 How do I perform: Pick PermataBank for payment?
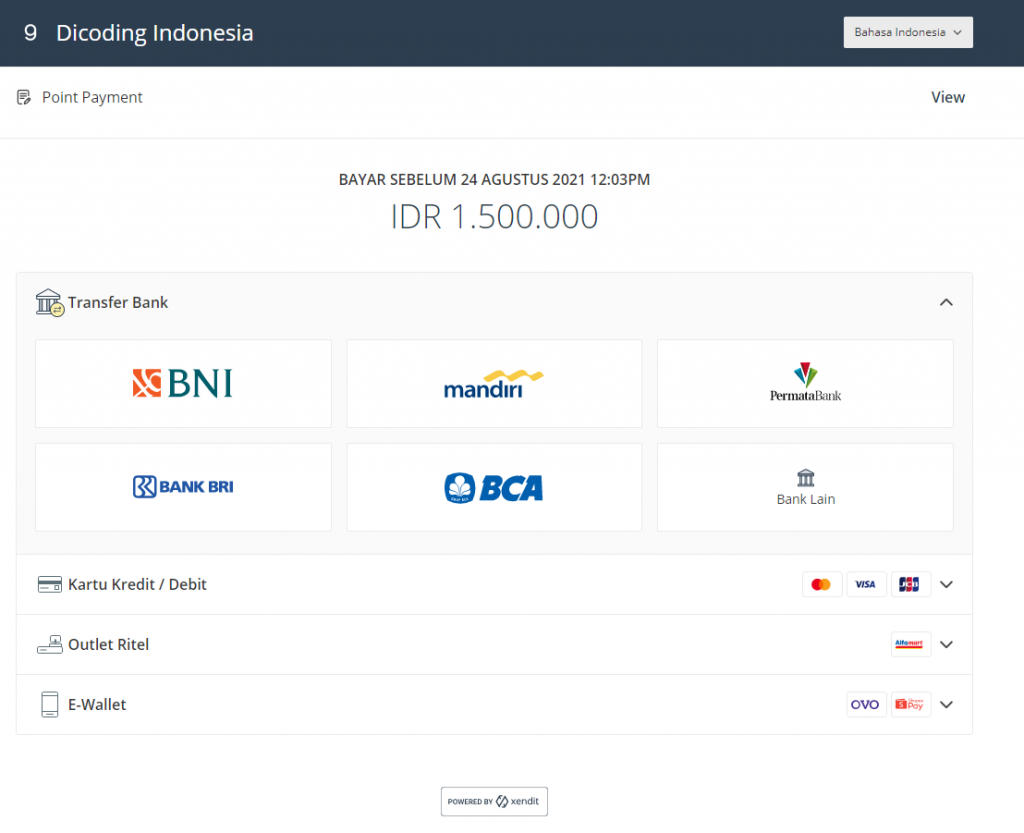[805, 383]
